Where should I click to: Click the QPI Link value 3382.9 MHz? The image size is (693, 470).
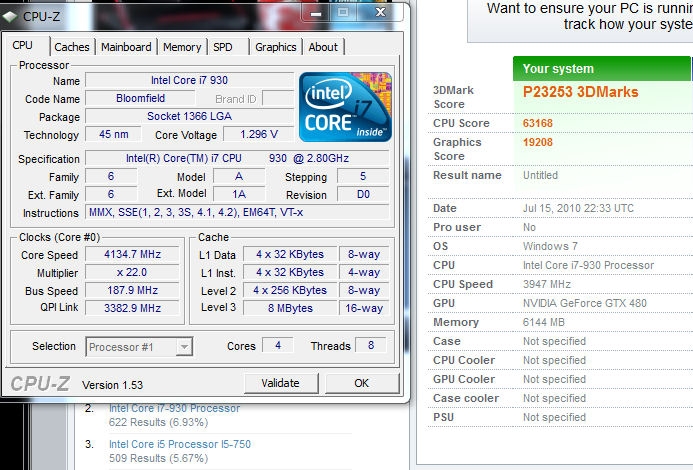[132, 308]
